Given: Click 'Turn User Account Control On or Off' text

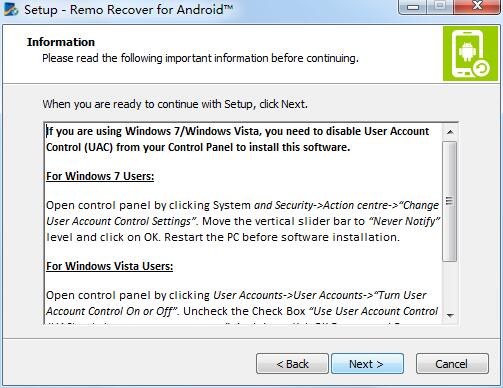Looking at the screenshot, I should click(x=237, y=303).
